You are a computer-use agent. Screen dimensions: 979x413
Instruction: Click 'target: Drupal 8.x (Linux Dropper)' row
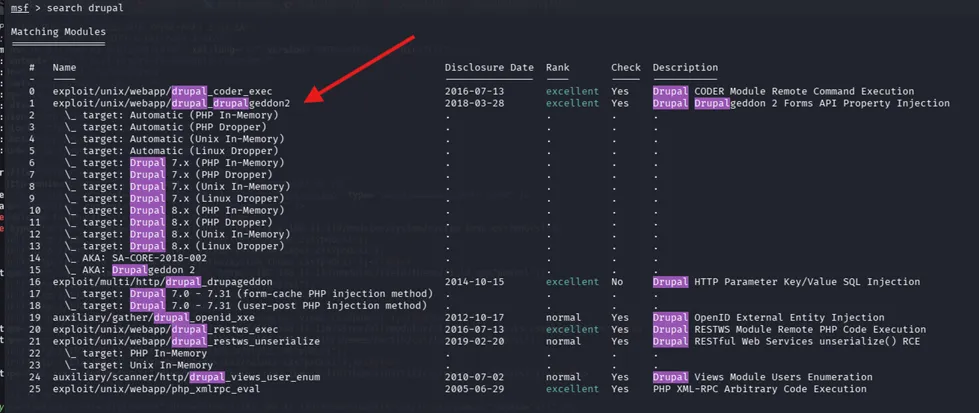click(174, 246)
